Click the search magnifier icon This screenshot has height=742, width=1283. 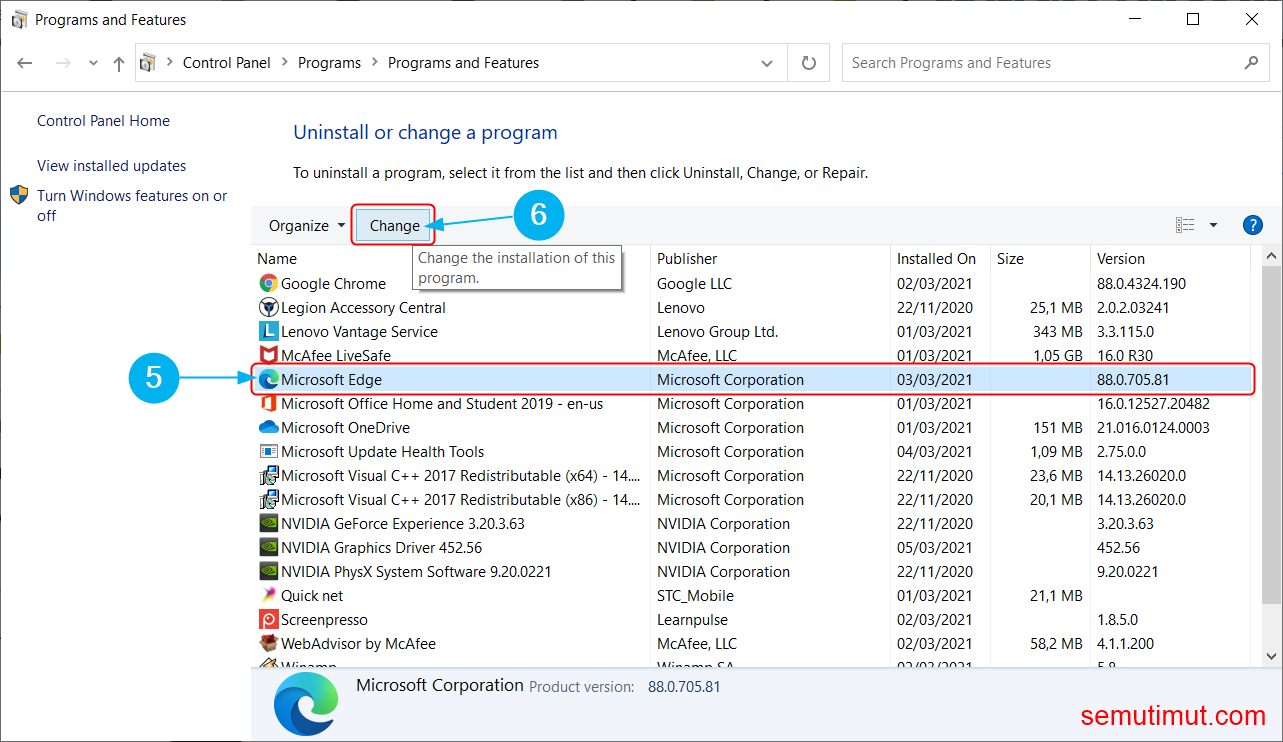(x=1251, y=62)
